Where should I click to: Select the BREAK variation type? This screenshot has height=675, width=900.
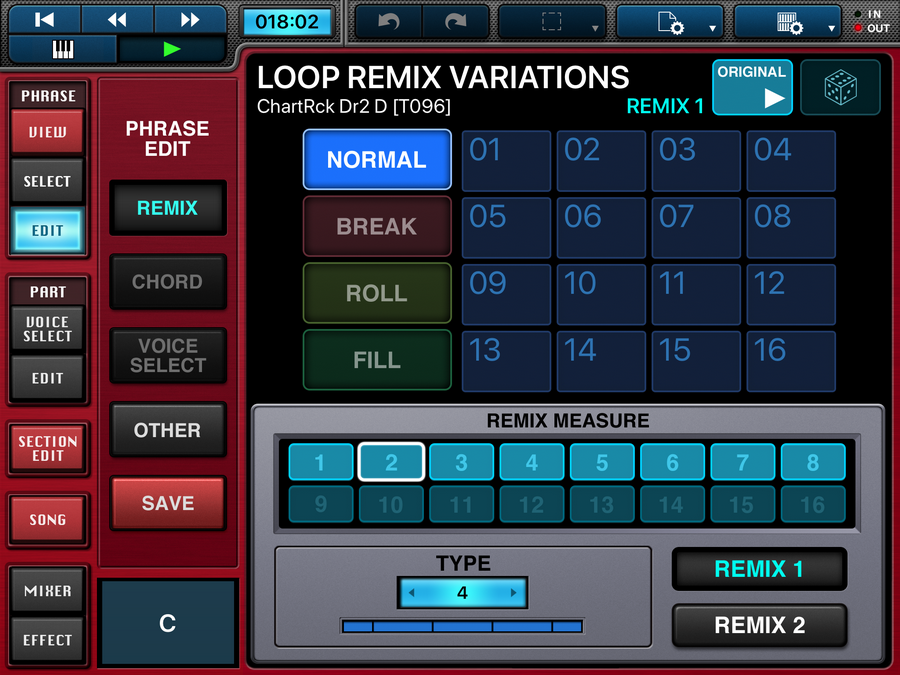click(x=377, y=227)
